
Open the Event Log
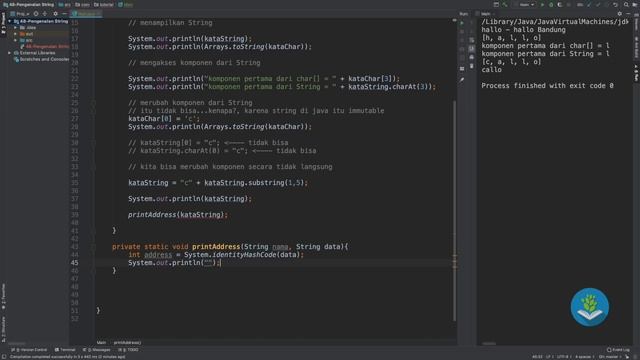[618, 350]
